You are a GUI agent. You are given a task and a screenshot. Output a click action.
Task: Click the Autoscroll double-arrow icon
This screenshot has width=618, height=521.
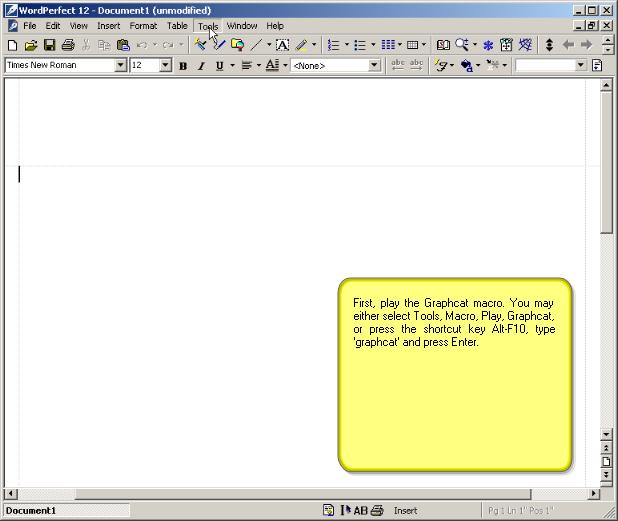coord(549,45)
